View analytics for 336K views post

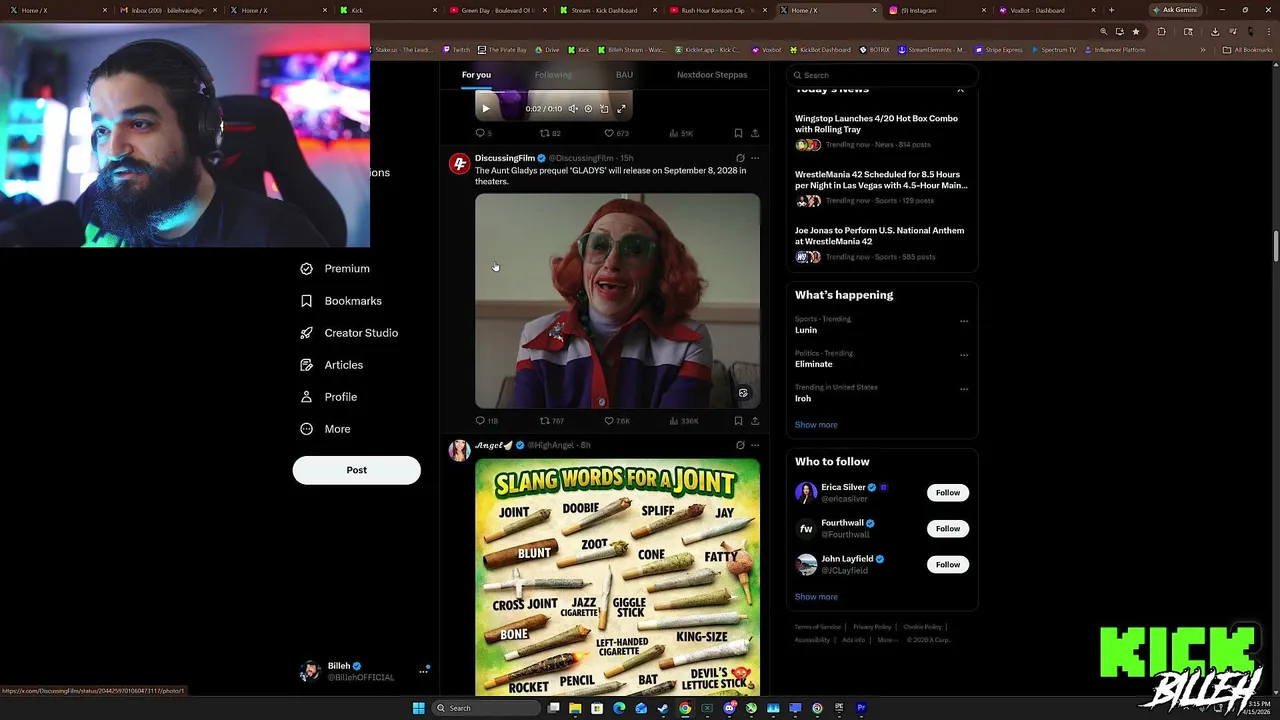(x=684, y=421)
